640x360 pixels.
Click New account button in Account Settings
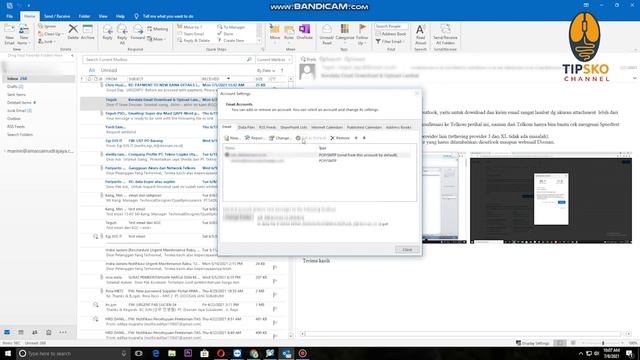pos(232,138)
